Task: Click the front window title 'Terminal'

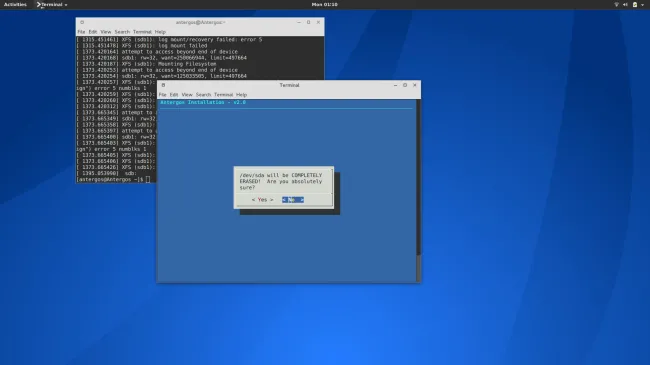Action: [x=289, y=85]
